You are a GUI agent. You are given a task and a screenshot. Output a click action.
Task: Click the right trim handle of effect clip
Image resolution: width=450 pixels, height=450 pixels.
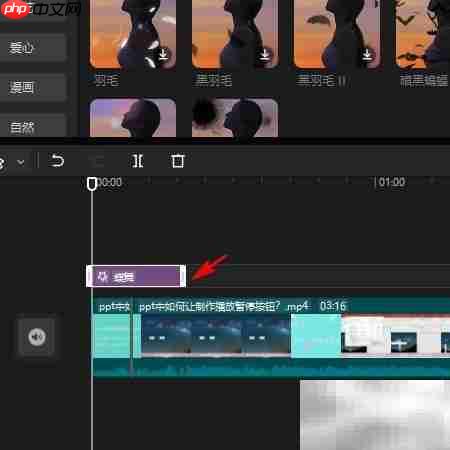point(183,276)
